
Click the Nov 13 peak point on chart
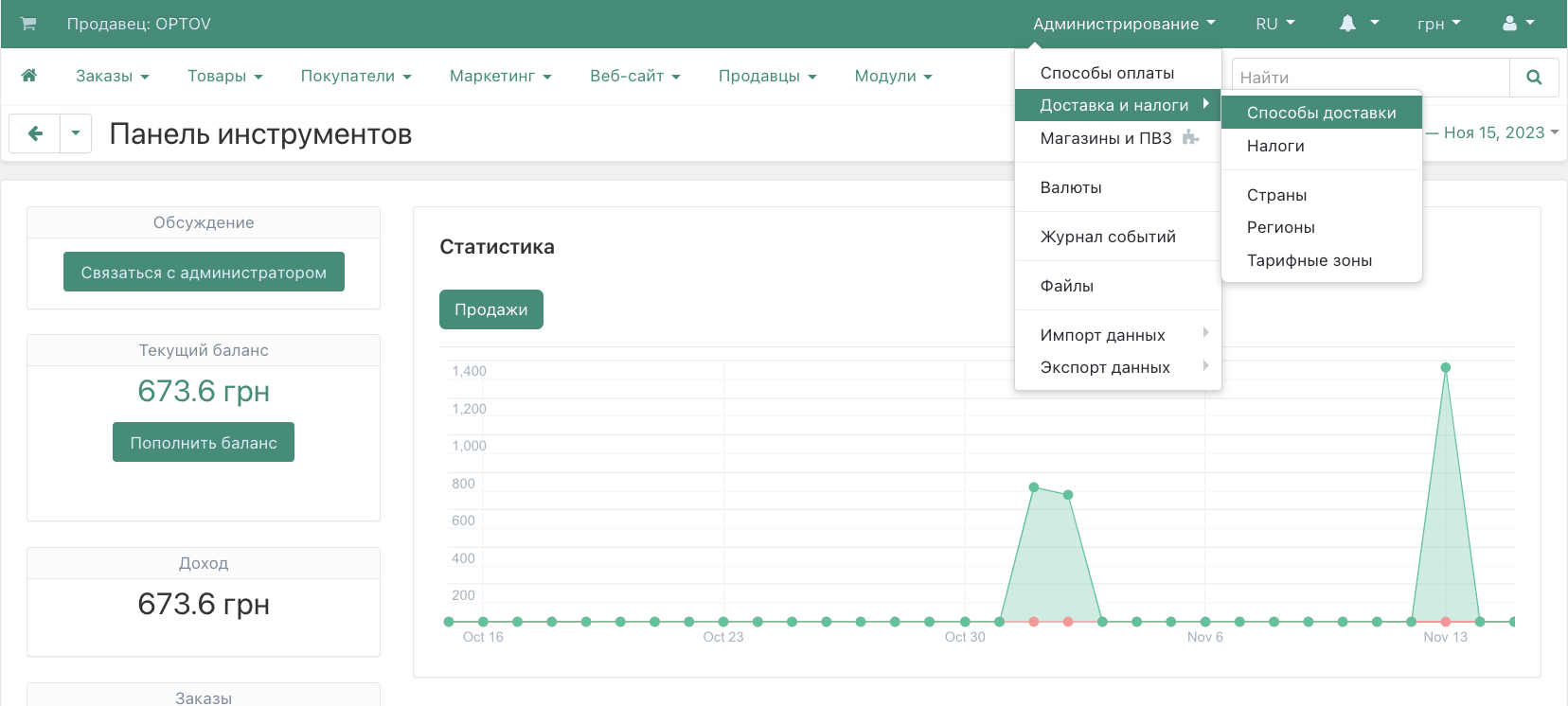(x=1445, y=367)
